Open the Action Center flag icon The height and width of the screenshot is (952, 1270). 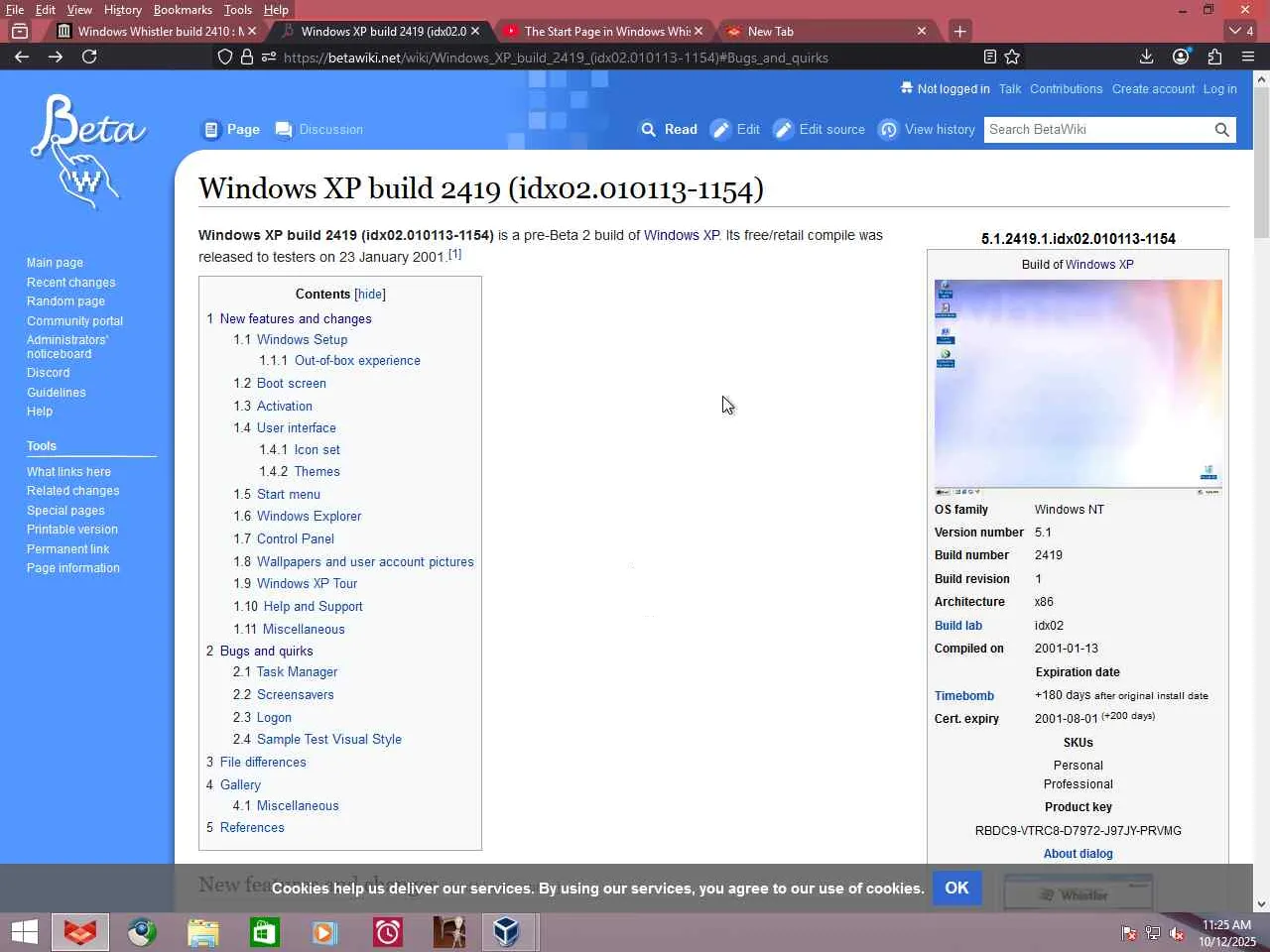[1129, 933]
